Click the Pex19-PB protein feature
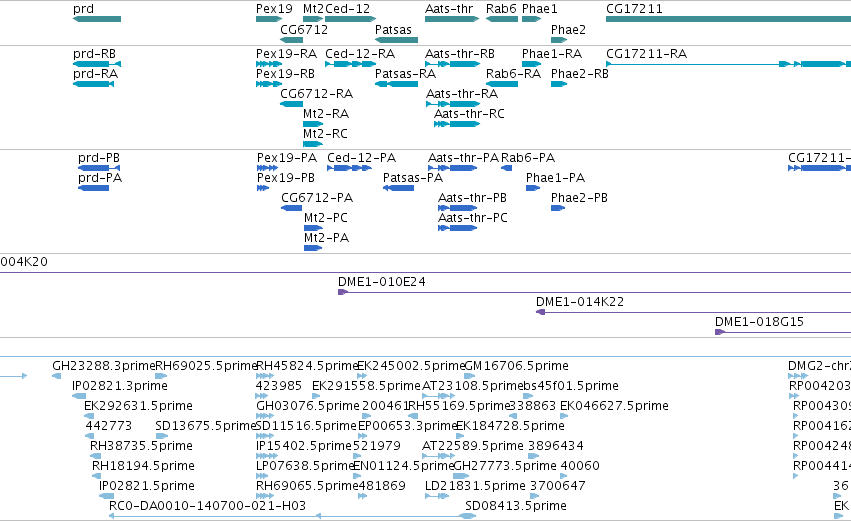851x521 pixels. tap(263, 188)
